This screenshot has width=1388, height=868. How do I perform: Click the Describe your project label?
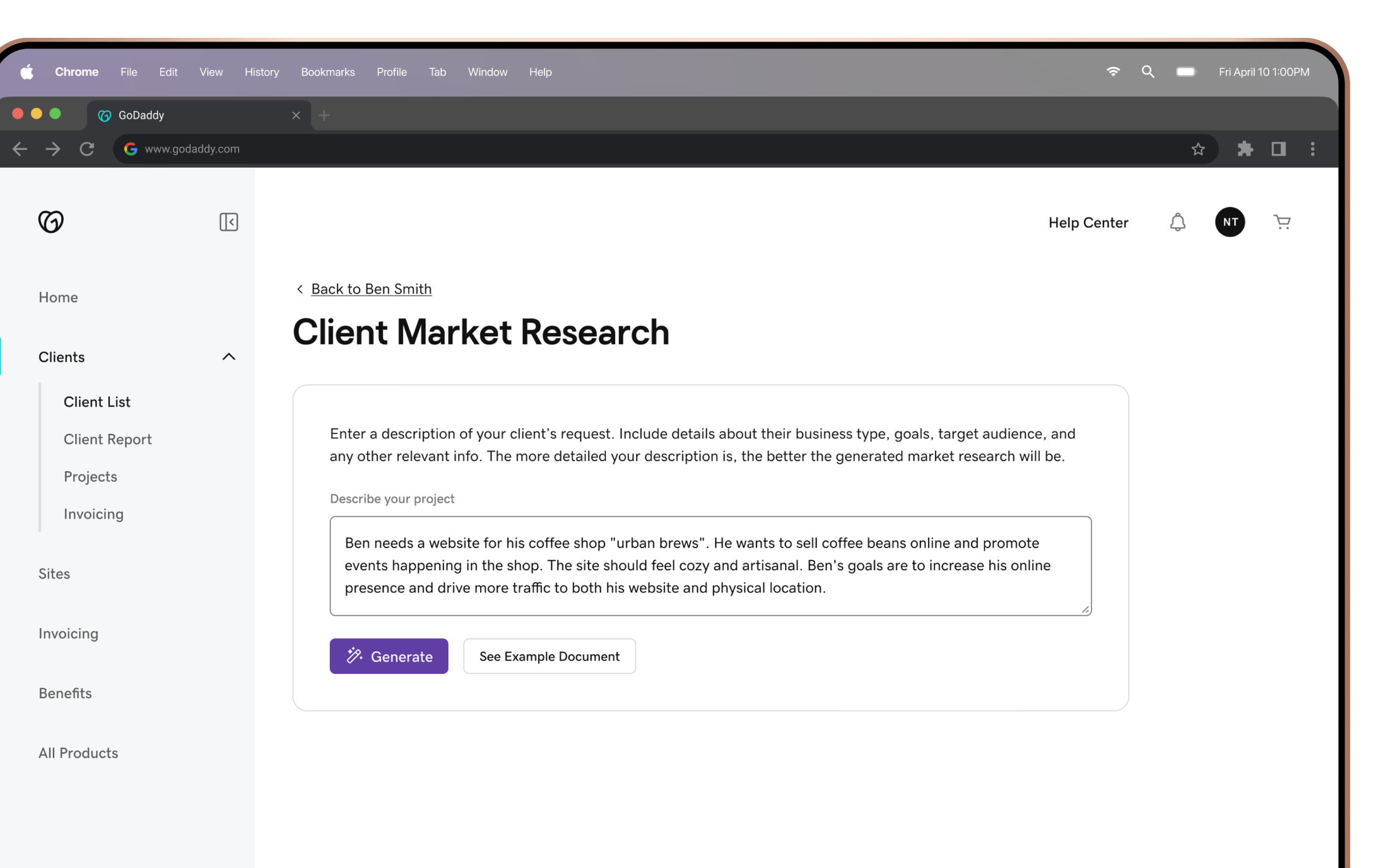[392, 498]
